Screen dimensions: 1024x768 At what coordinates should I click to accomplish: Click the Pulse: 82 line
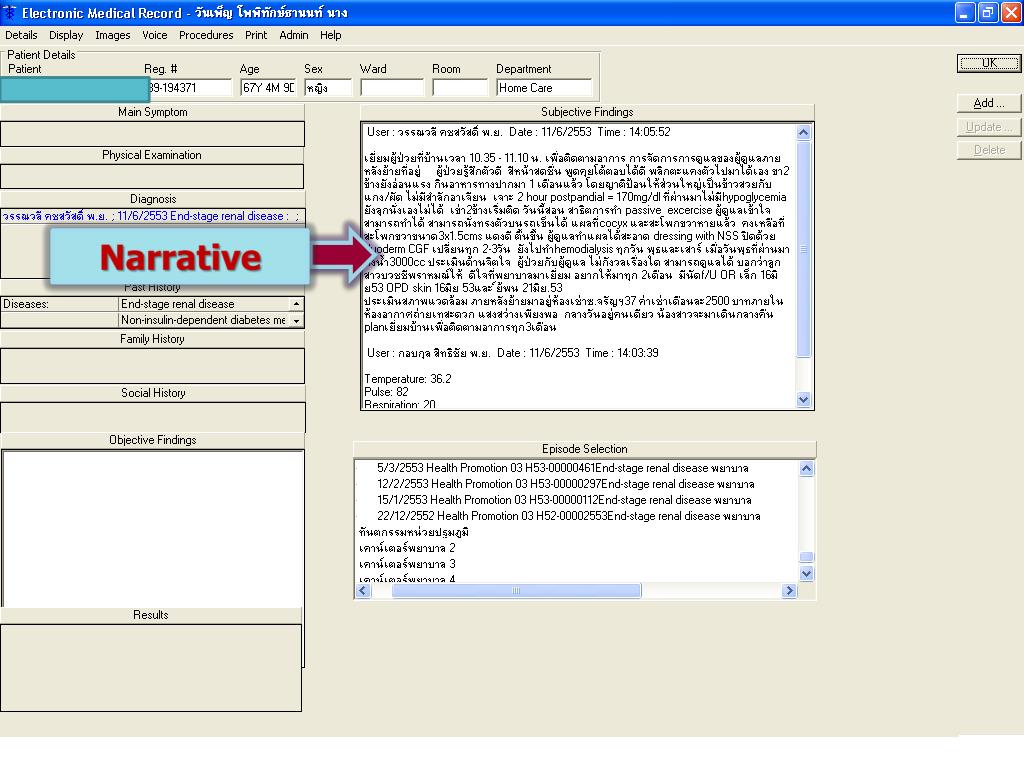[x=386, y=392]
